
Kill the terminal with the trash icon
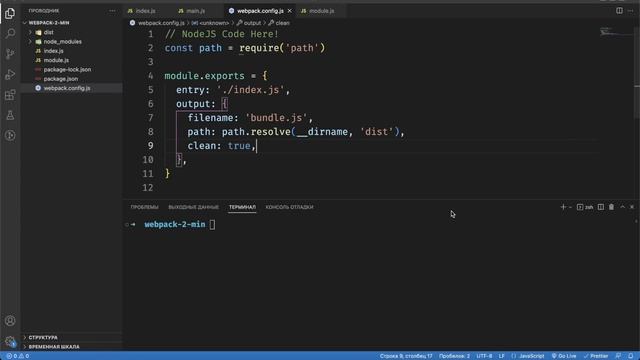pyautogui.click(x=611, y=207)
